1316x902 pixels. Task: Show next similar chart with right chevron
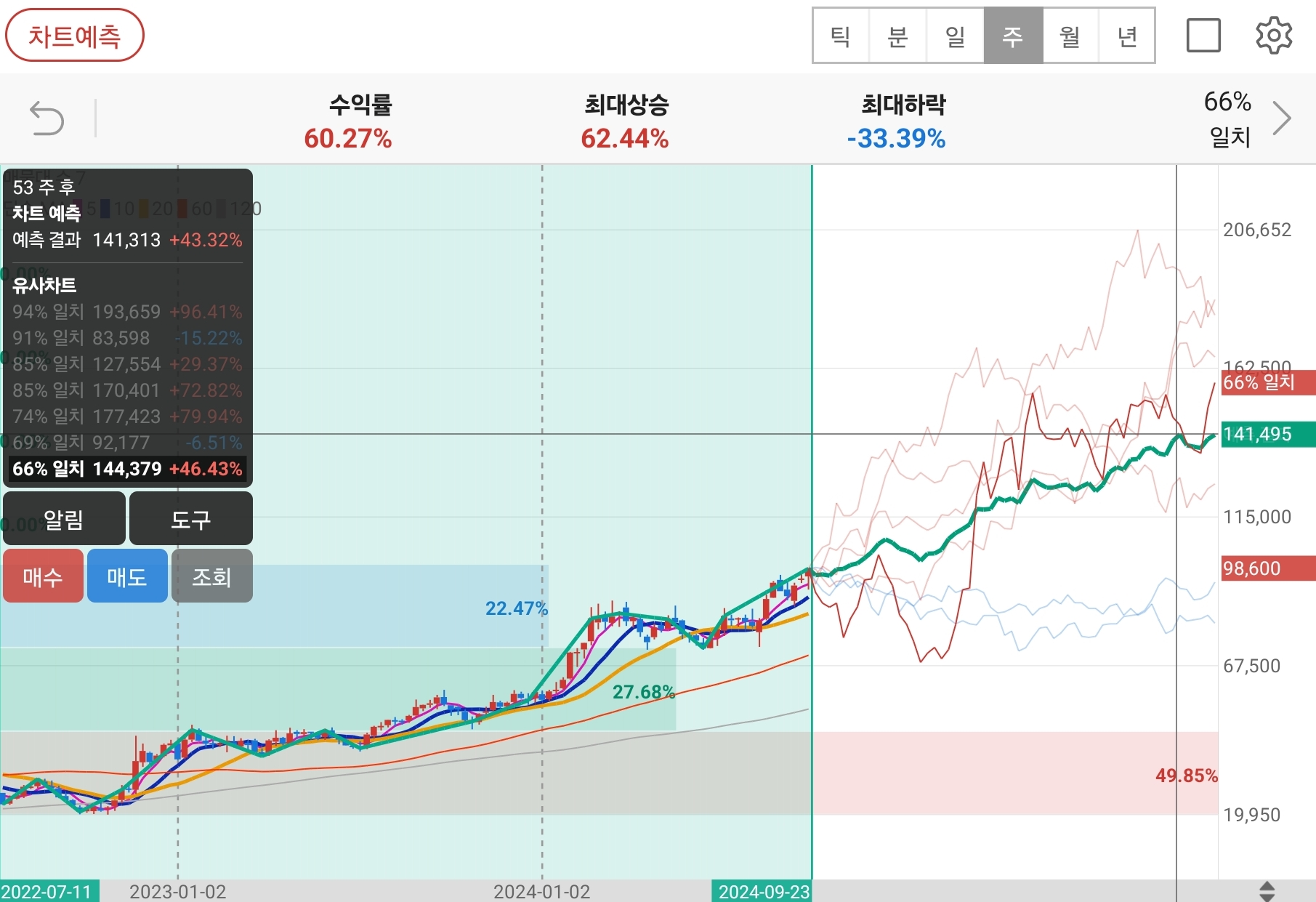point(1282,118)
